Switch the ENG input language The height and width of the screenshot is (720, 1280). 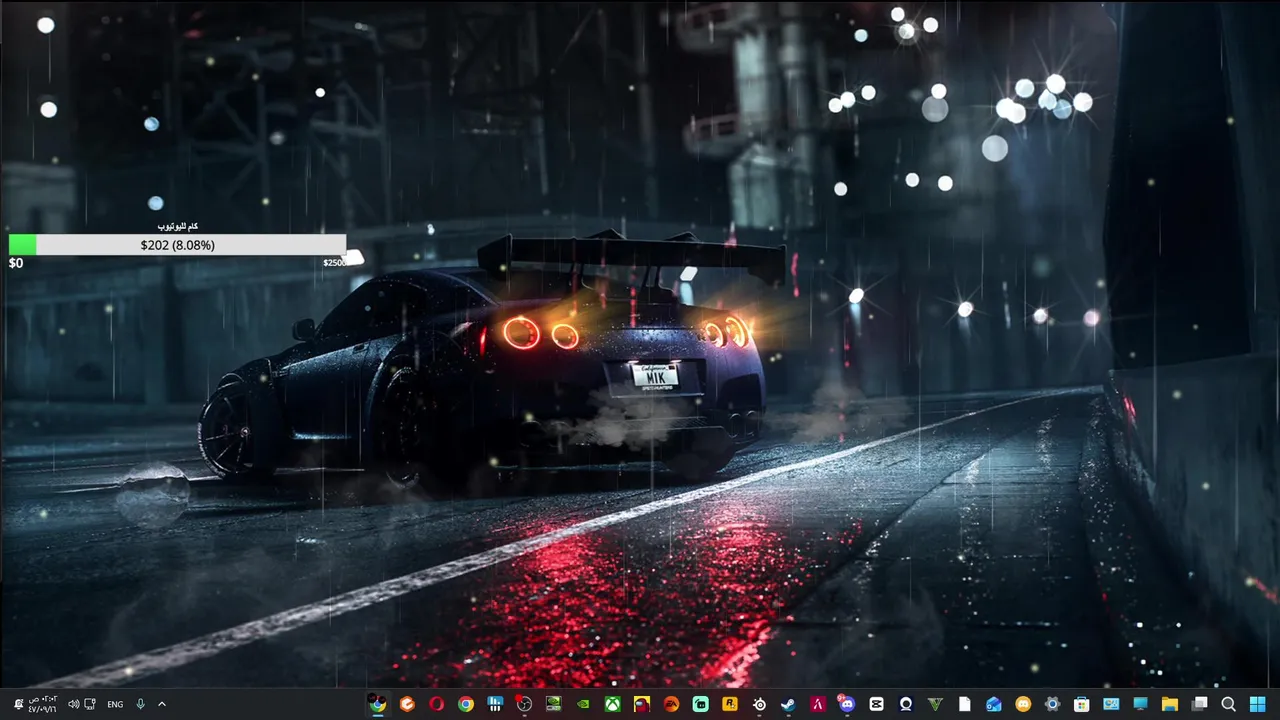(x=115, y=704)
